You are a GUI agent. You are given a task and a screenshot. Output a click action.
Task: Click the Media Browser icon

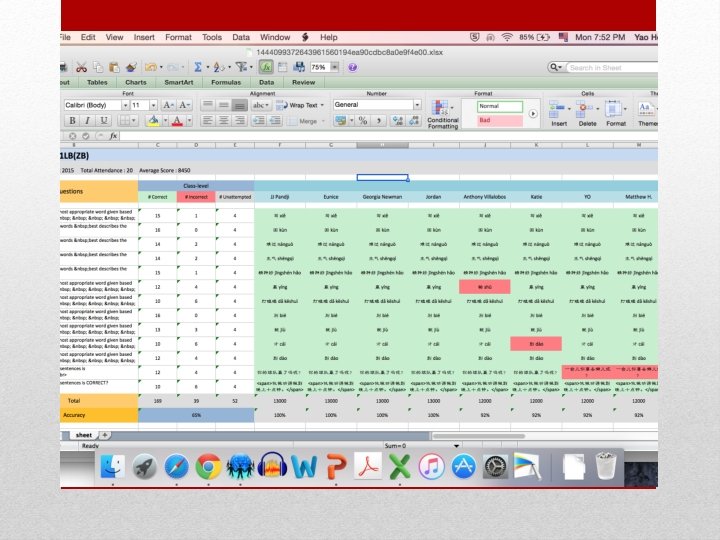[x=299, y=68]
